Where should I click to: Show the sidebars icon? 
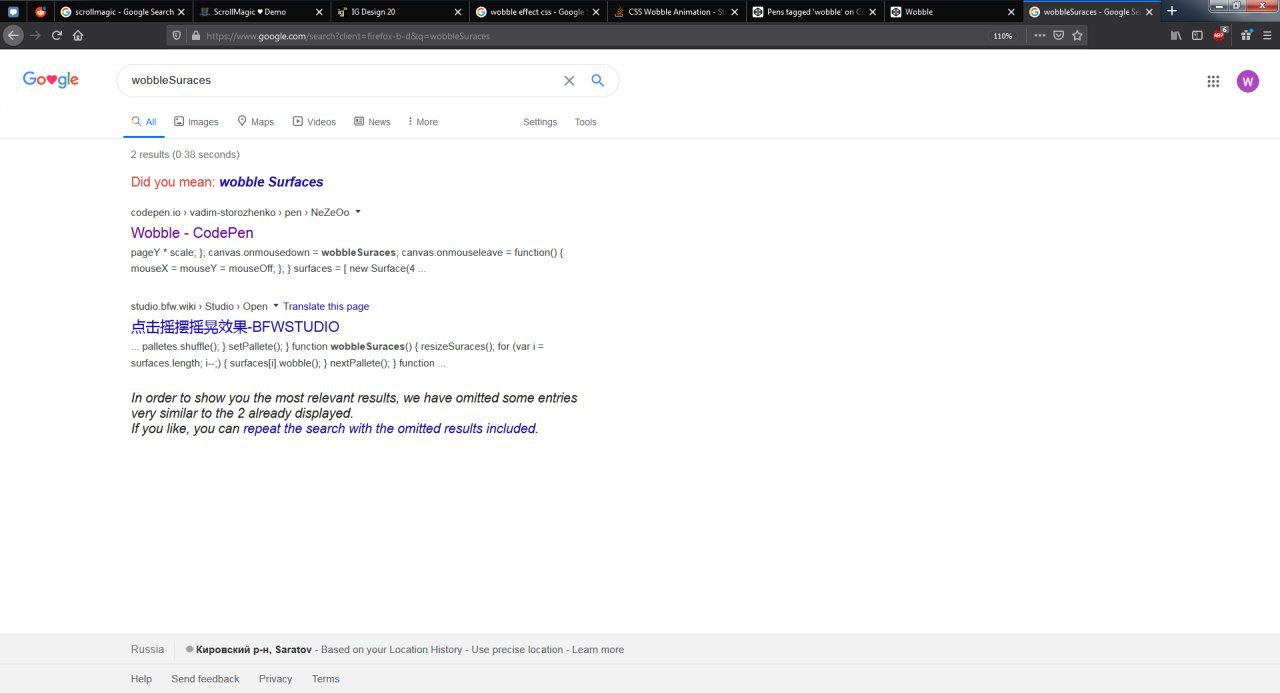pyautogui.click(x=1197, y=35)
